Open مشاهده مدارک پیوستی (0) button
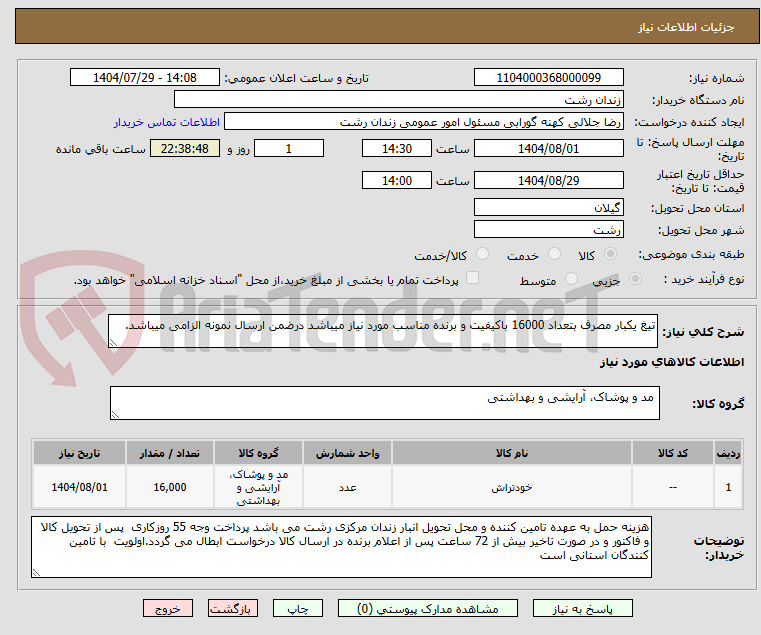 pos(428,608)
